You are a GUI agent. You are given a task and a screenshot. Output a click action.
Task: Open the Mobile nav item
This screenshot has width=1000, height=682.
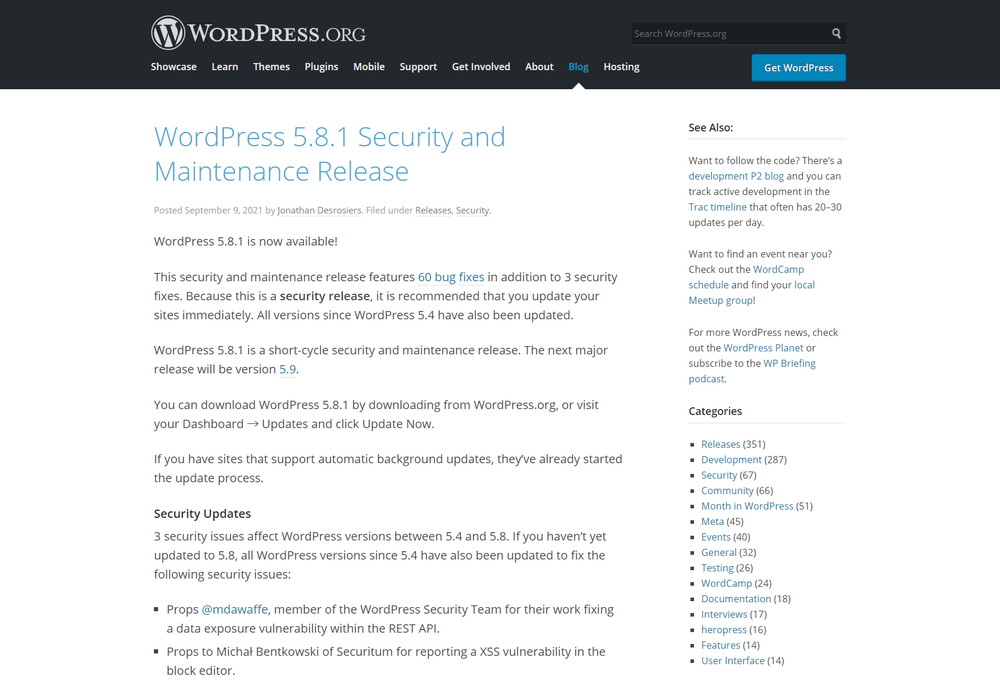pyautogui.click(x=369, y=66)
